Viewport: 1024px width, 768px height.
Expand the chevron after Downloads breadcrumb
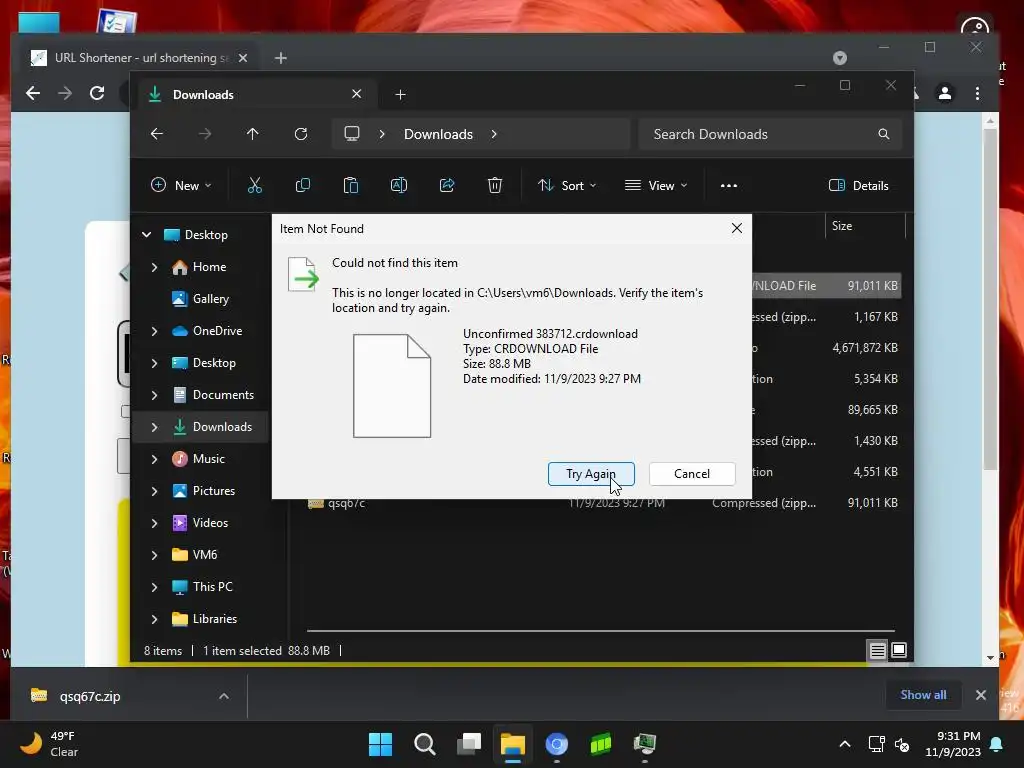click(494, 134)
